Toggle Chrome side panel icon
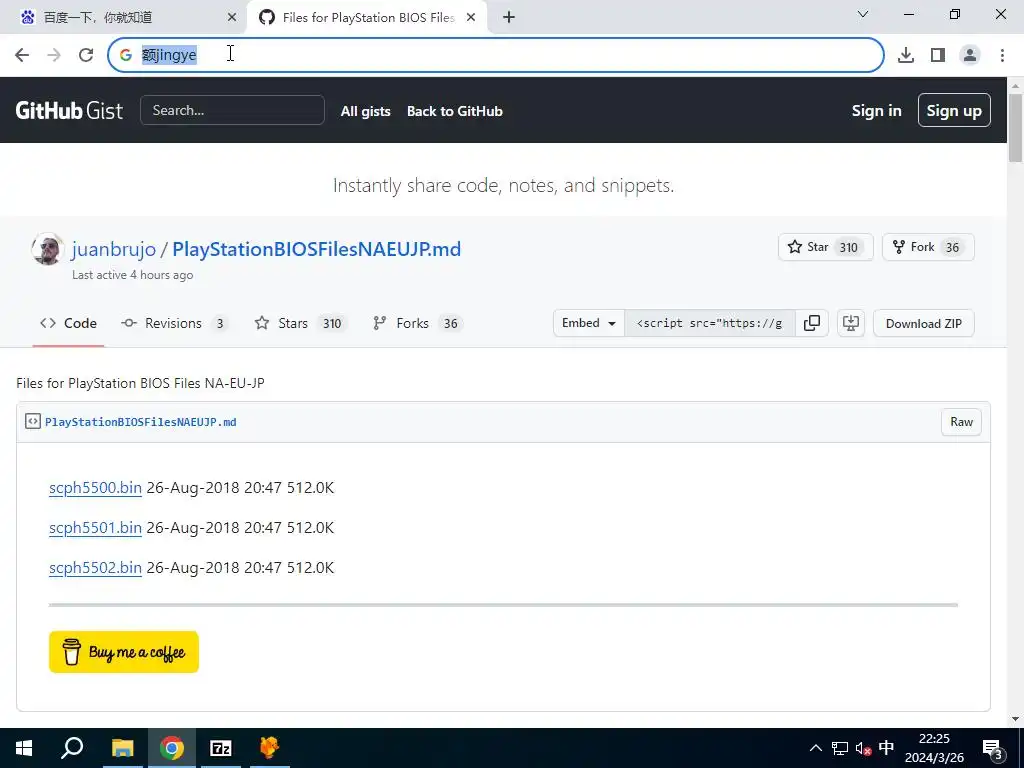This screenshot has width=1024, height=768. tap(938, 55)
